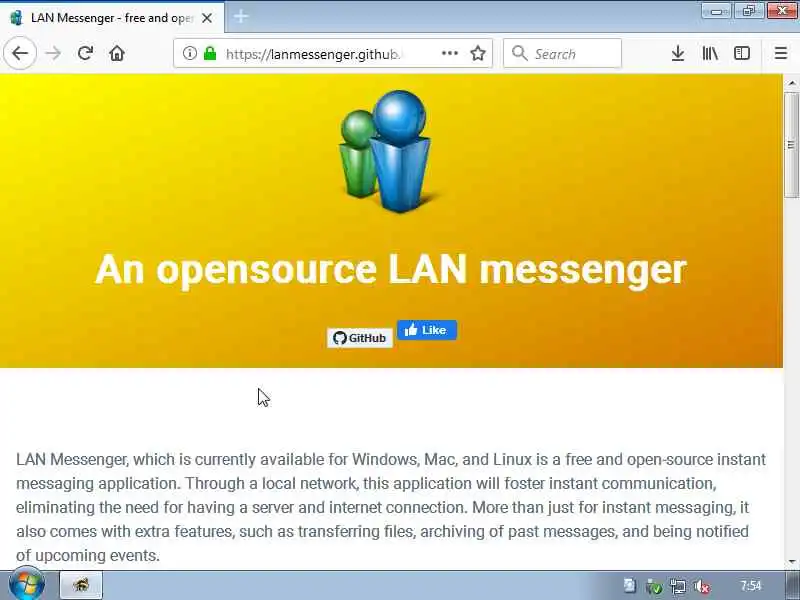The width and height of the screenshot is (800, 600).
Task: Open the Firefox home page
Action: tap(117, 53)
